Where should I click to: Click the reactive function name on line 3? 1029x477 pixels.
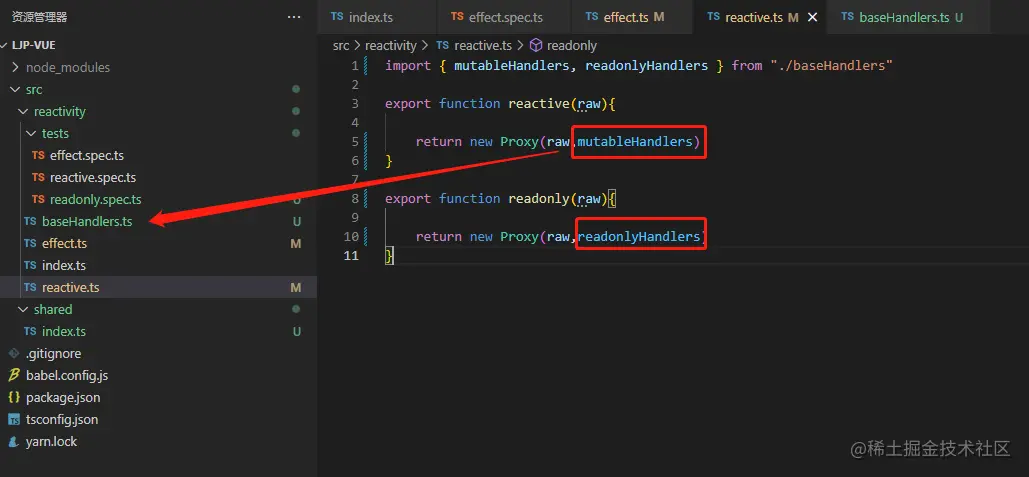point(539,104)
